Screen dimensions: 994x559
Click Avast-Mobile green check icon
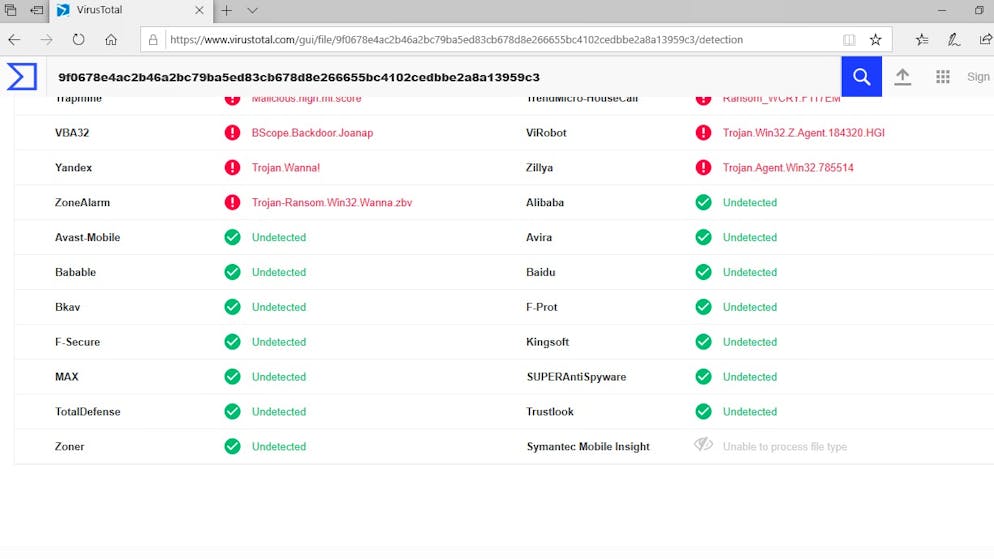coord(233,237)
